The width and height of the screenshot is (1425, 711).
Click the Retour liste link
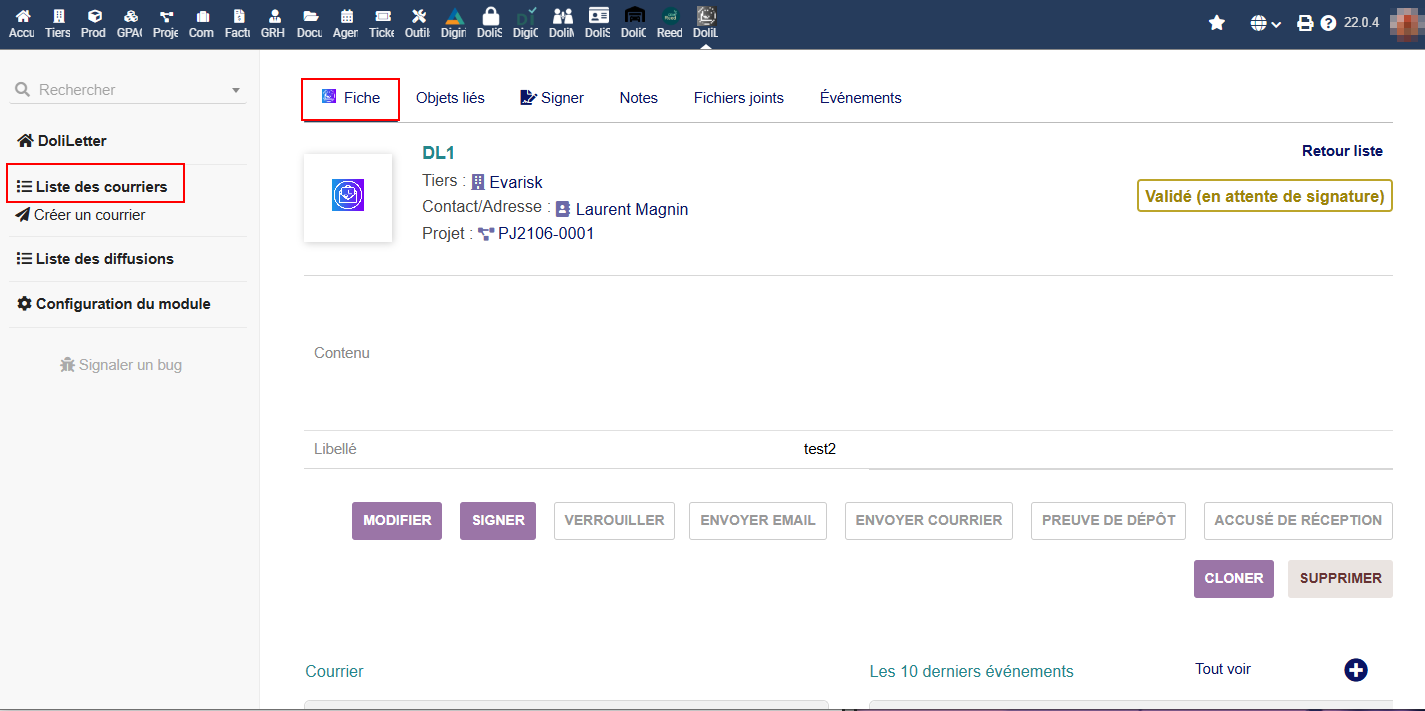[1342, 151]
